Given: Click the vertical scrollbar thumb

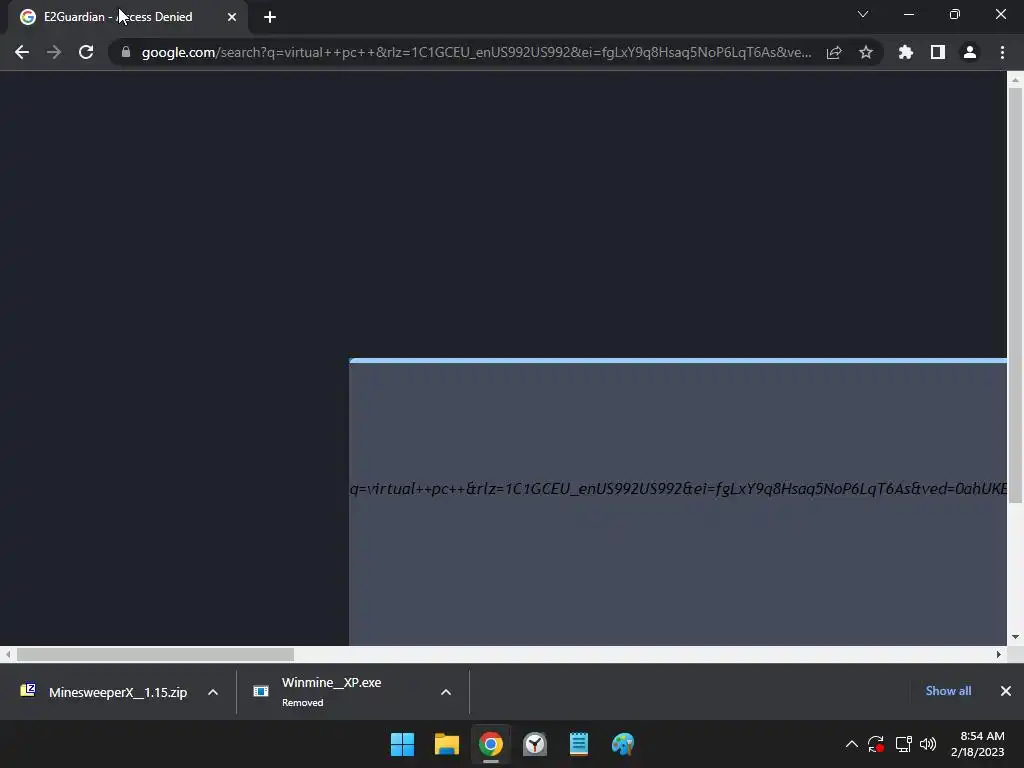Looking at the screenshot, I should pyautogui.click(x=1015, y=295).
